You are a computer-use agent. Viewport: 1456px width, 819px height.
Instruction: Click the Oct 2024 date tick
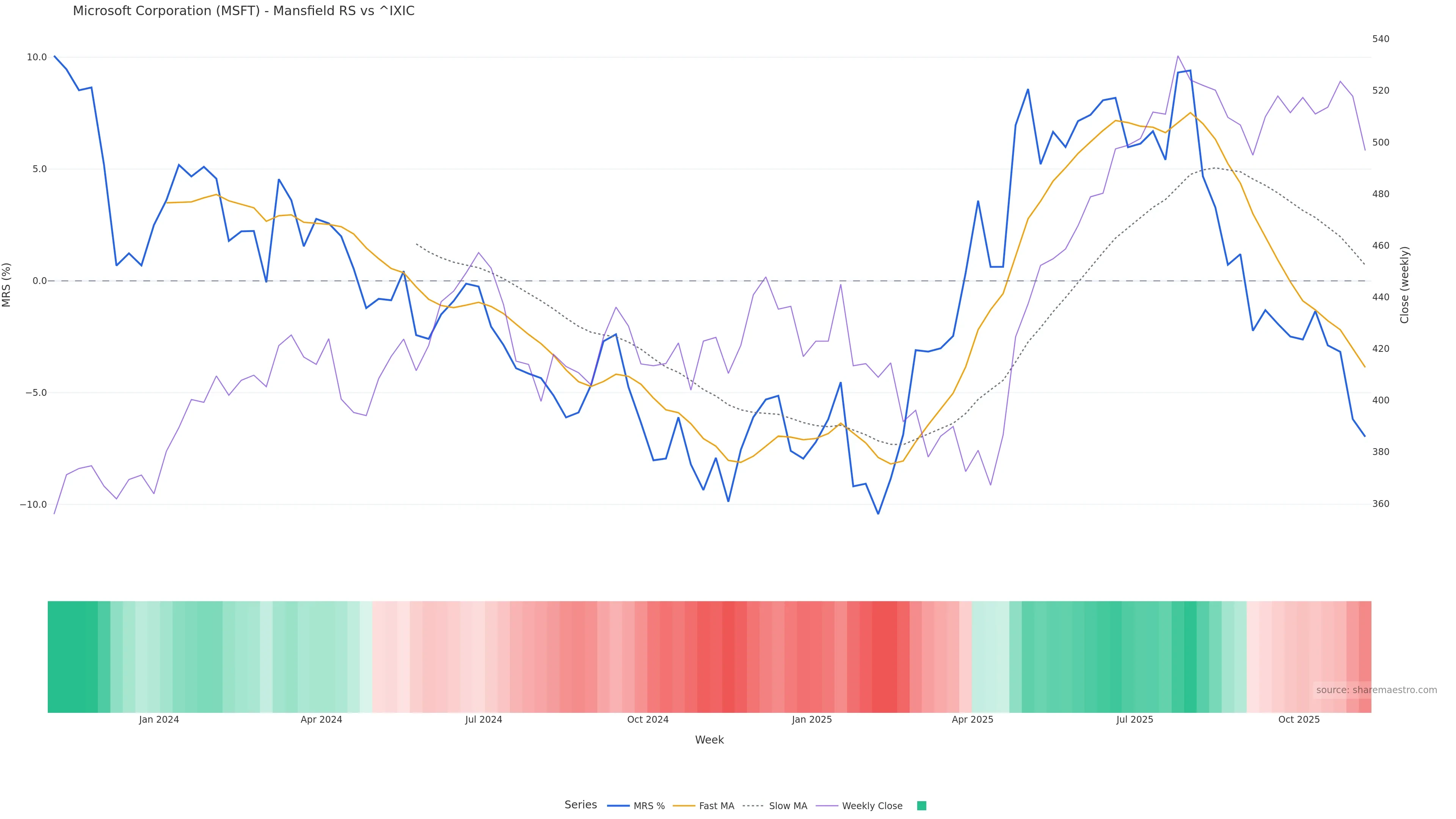pos(648,720)
